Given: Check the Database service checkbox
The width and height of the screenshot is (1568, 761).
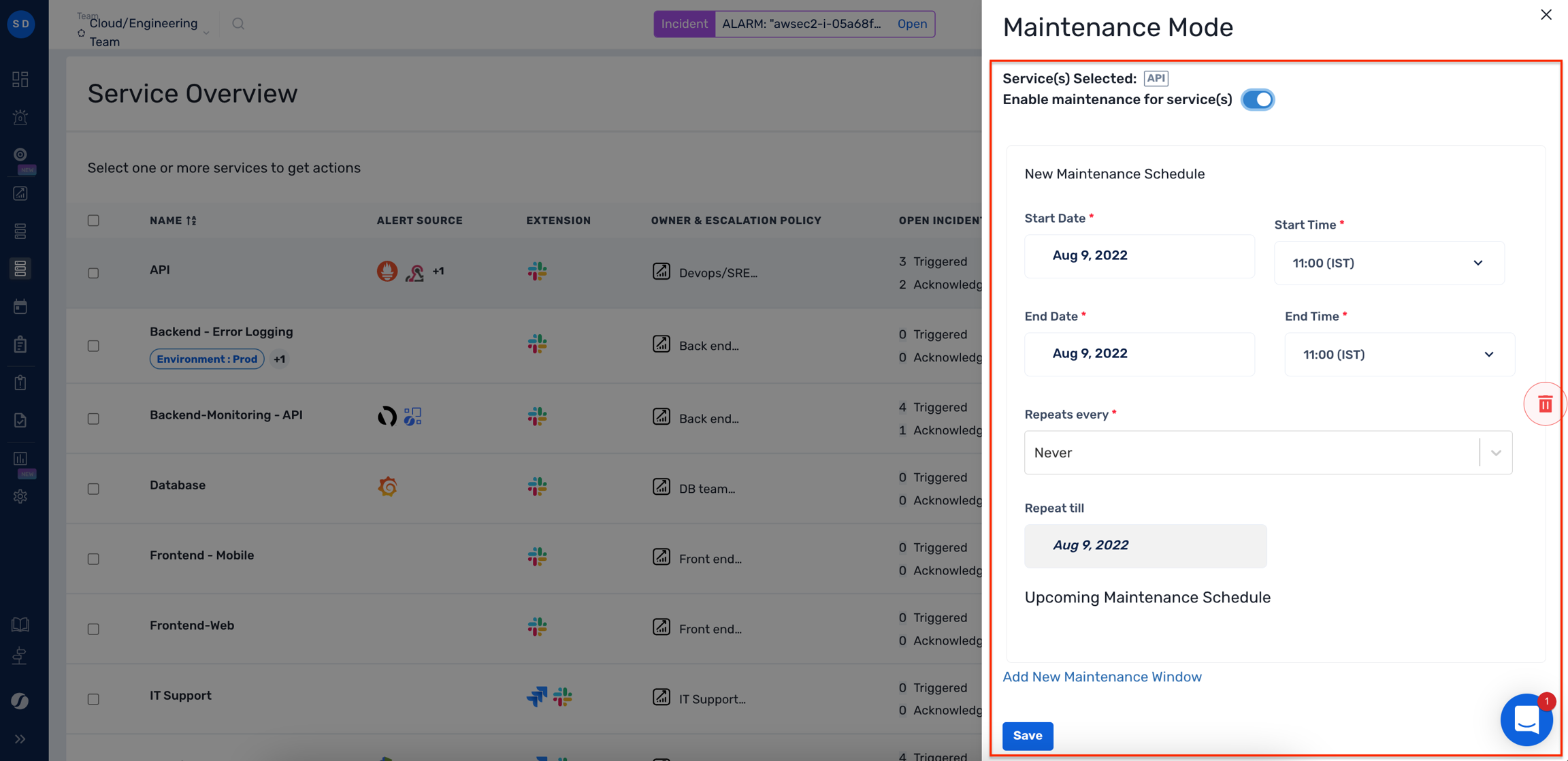Looking at the screenshot, I should point(93,489).
